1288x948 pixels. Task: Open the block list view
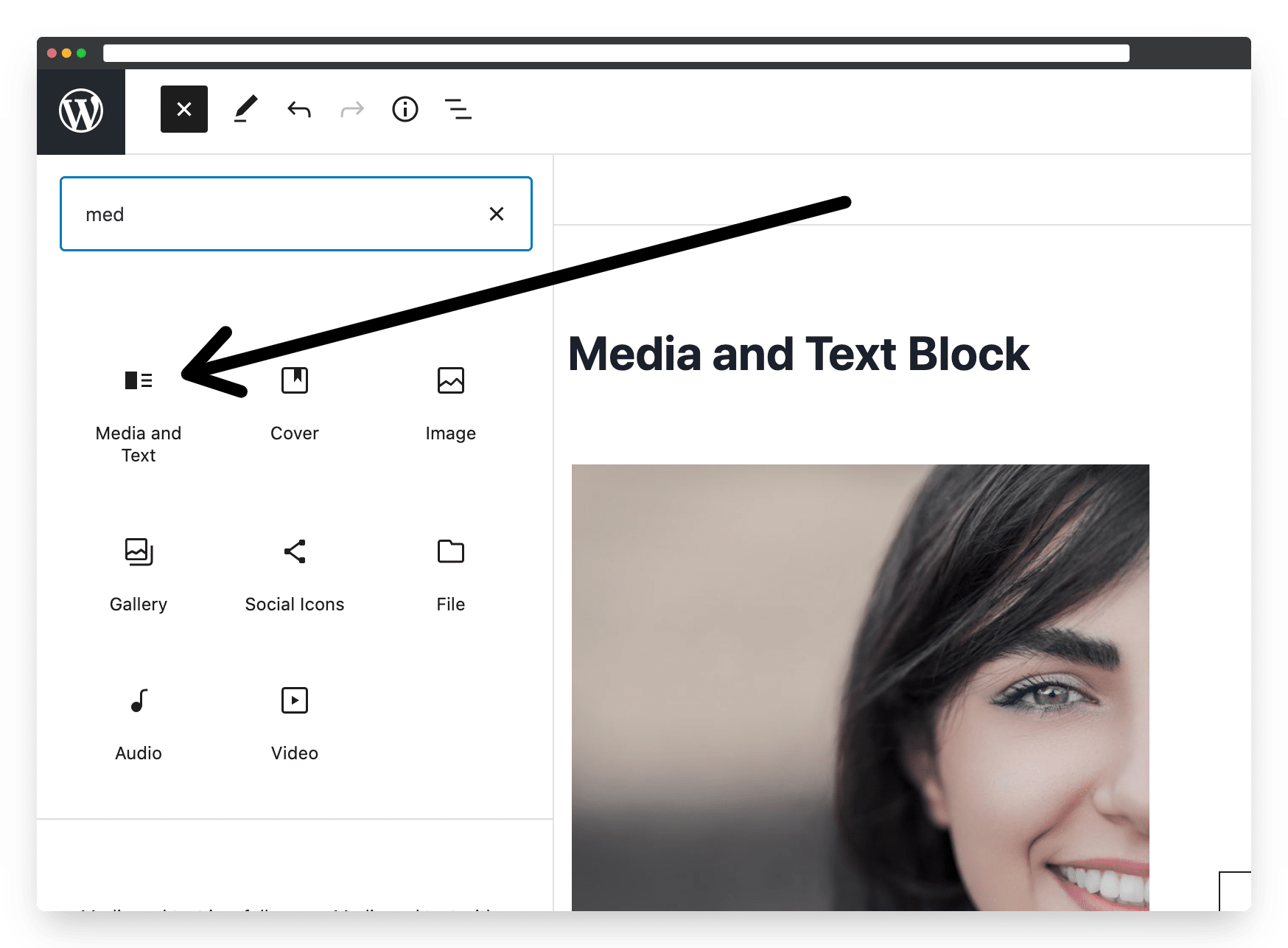point(458,109)
